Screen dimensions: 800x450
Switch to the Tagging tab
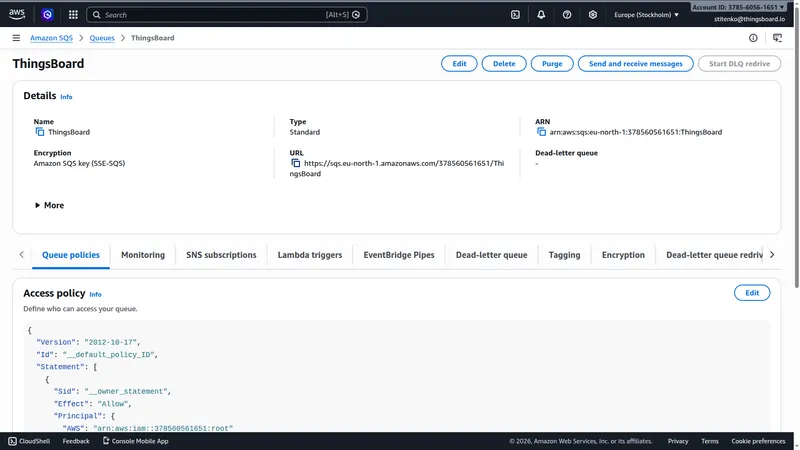tap(564, 255)
